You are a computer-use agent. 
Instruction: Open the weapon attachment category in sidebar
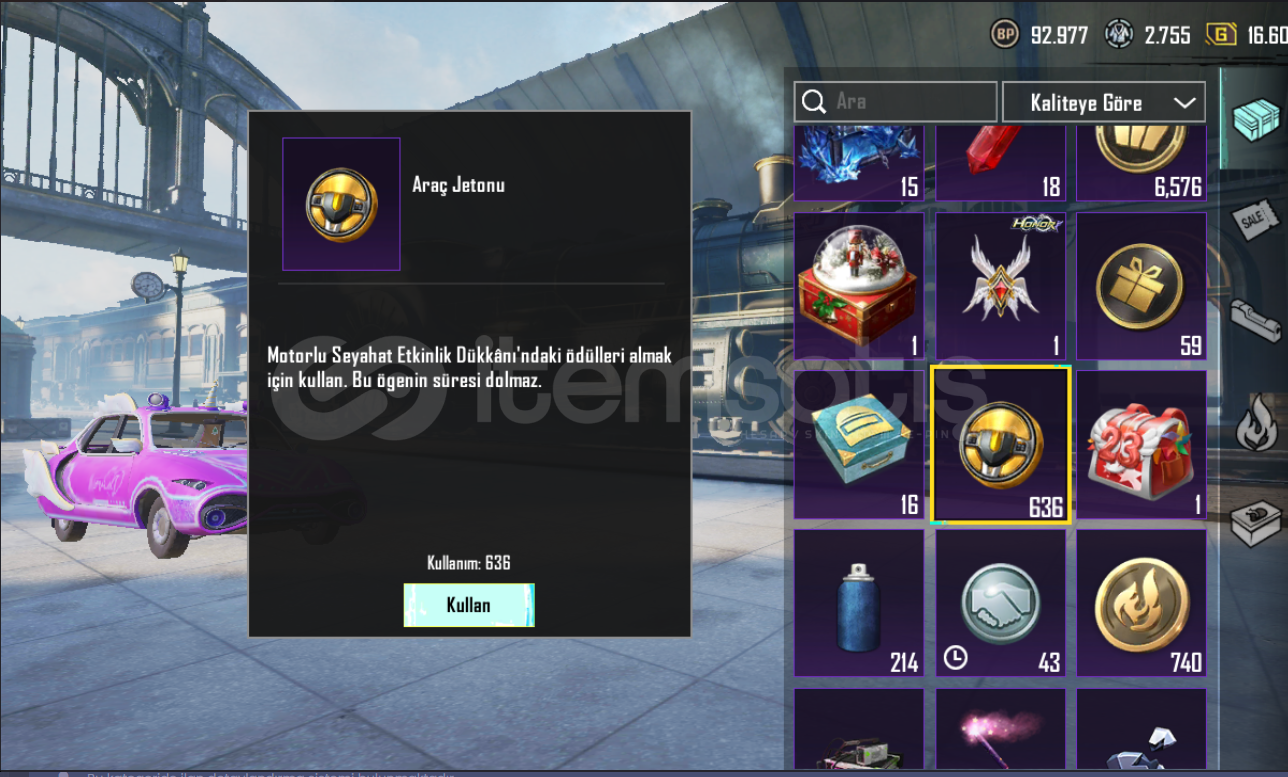[1255, 321]
